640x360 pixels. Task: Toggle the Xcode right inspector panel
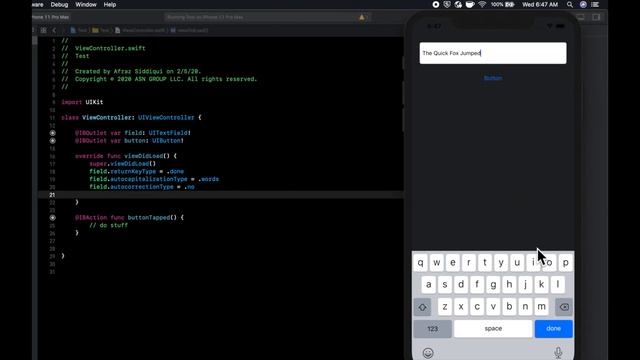click(596, 17)
